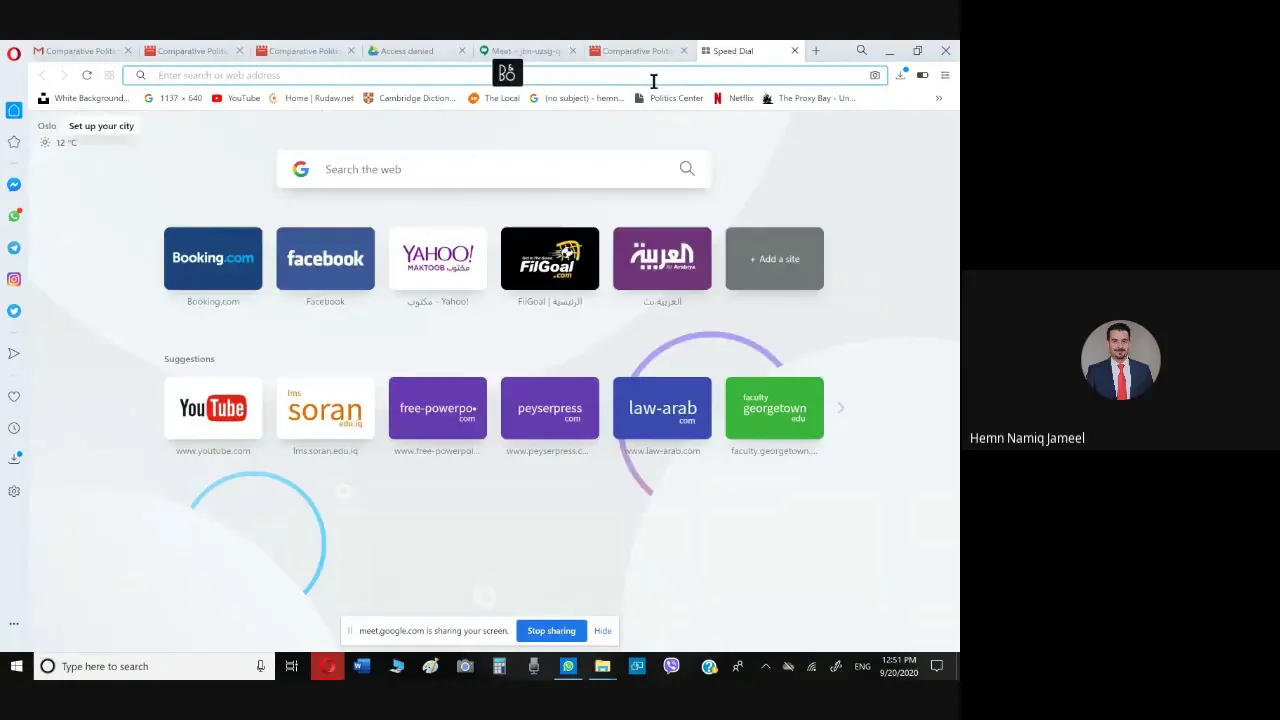Open The Proxy Bay bookmark
The image size is (1280, 720).
pyautogui.click(x=809, y=98)
